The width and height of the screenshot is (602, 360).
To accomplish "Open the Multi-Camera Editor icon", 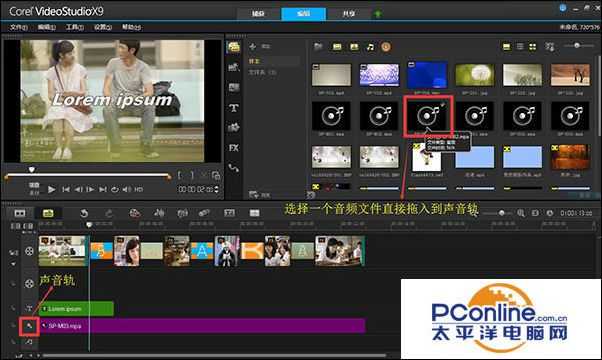I will (254, 213).
